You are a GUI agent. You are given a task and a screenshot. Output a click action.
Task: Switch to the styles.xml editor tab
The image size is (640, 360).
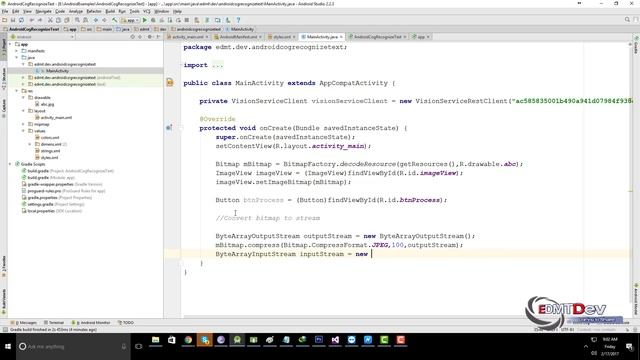point(282,37)
